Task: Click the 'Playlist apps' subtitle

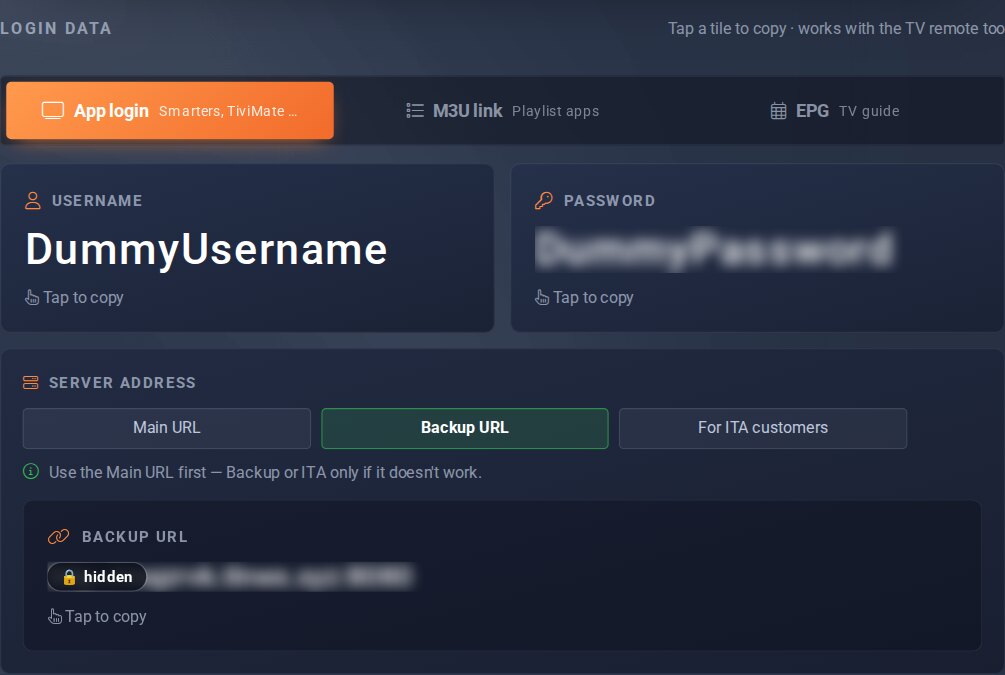Action: 556,111
